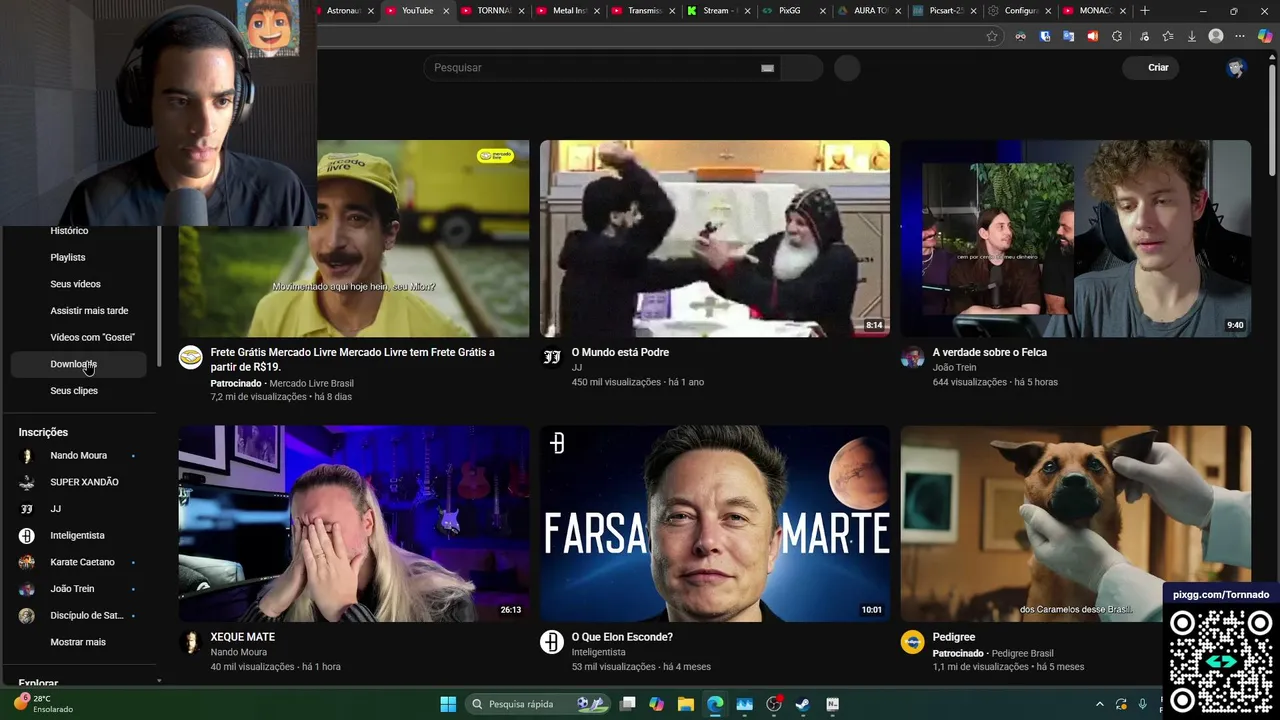The width and height of the screenshot is (1280, 720).
Task: Click the search submit button
Action: point(801,68)
